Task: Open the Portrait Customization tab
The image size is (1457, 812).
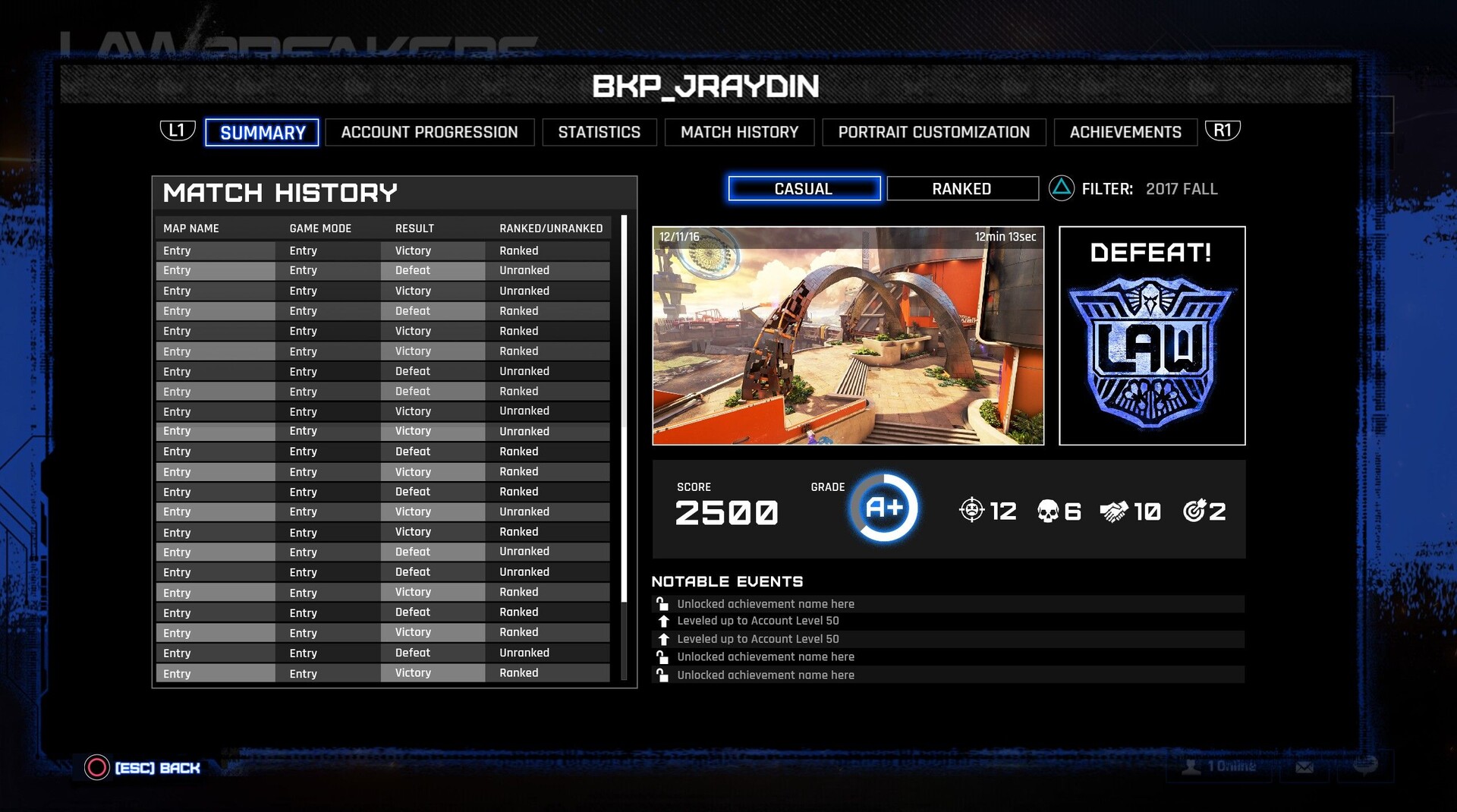Action: (x=934, y=132)
